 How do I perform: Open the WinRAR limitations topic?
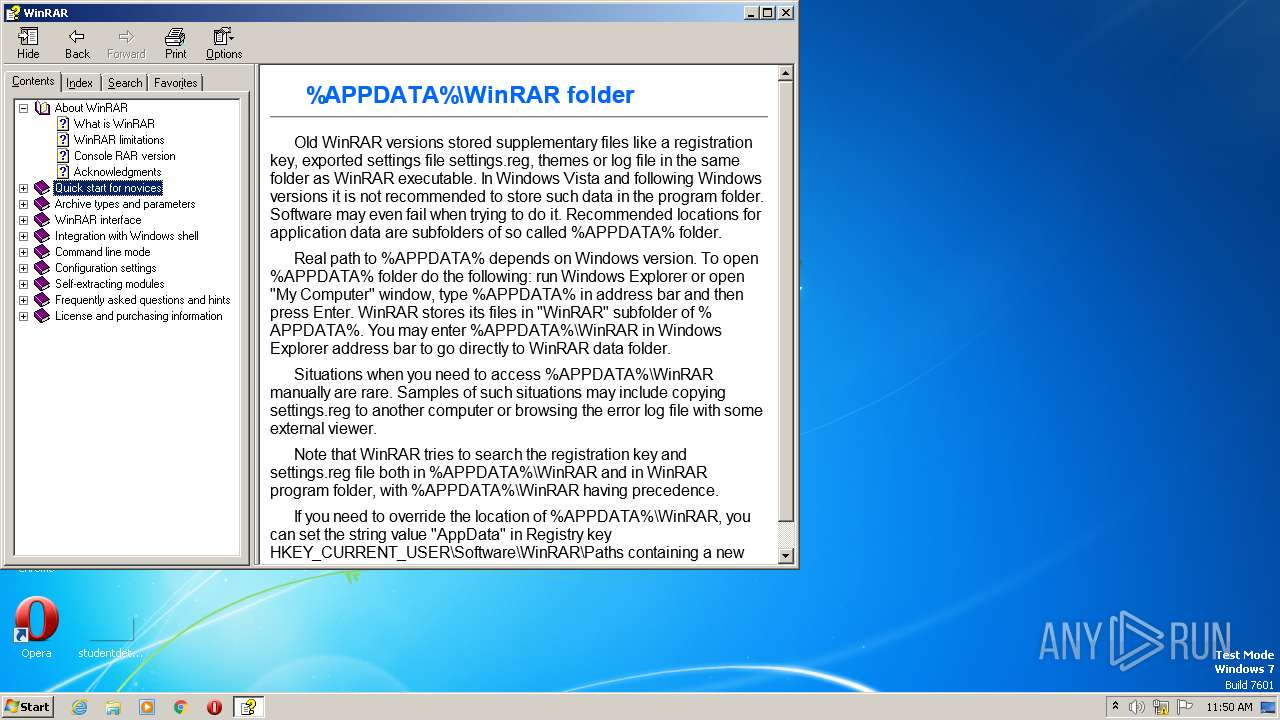119,140
